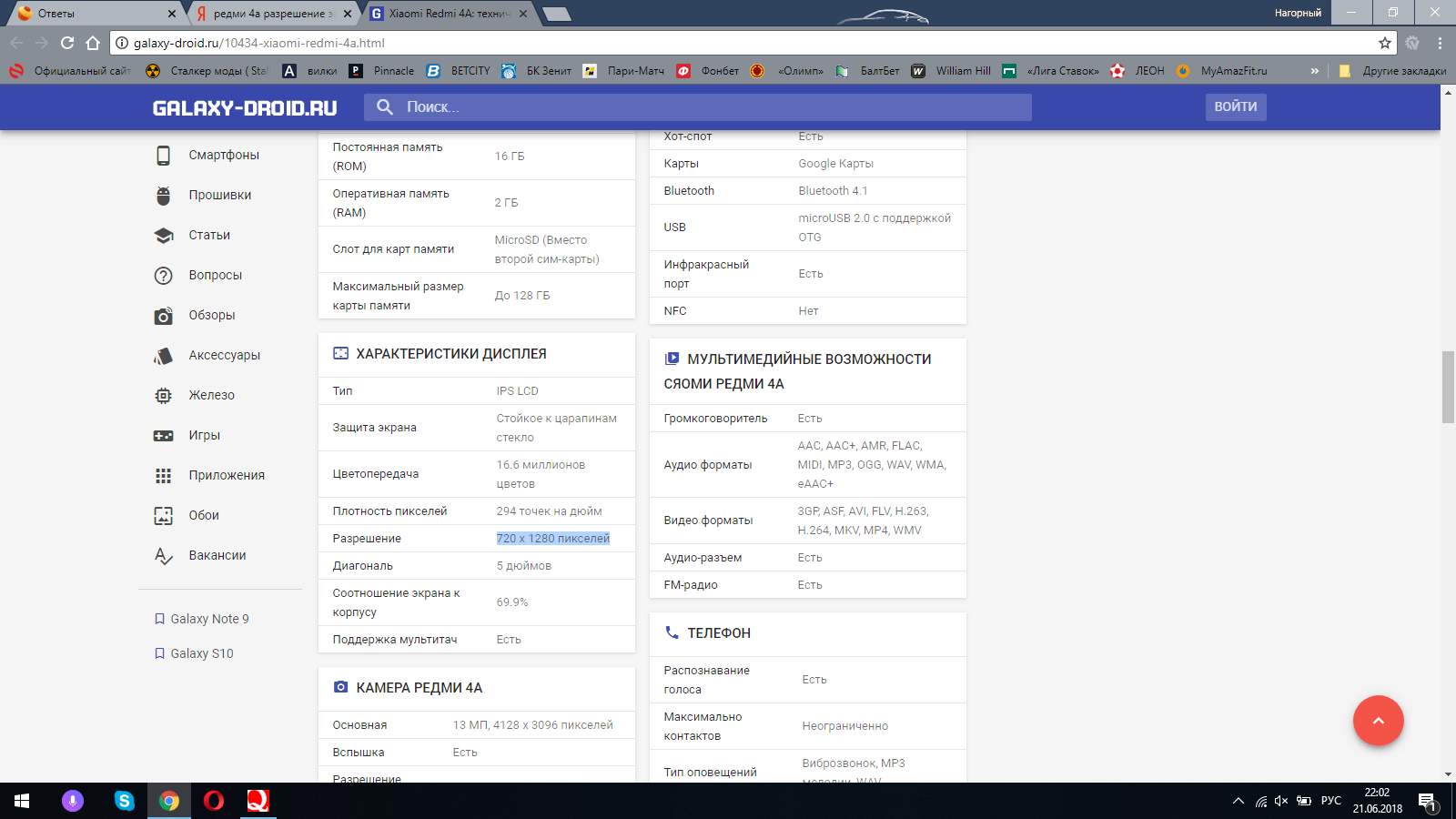Open the Opera browser from the taskbar
The height and width of the screenshot is (819, 1456).
click(214, 801)
